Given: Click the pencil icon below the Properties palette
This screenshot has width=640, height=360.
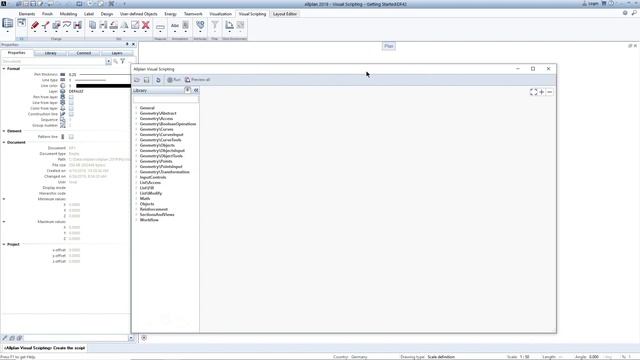Looking at the screenshot, I should point(5,338).
